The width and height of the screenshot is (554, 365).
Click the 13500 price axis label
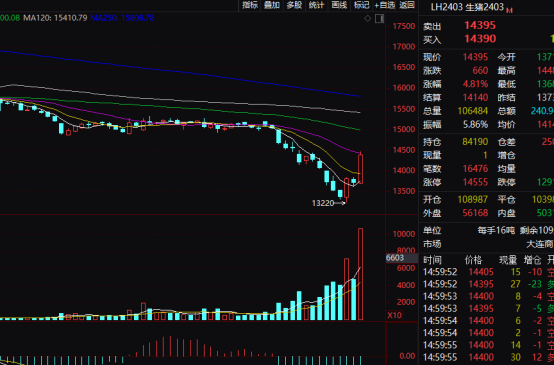tap(403, 191)
